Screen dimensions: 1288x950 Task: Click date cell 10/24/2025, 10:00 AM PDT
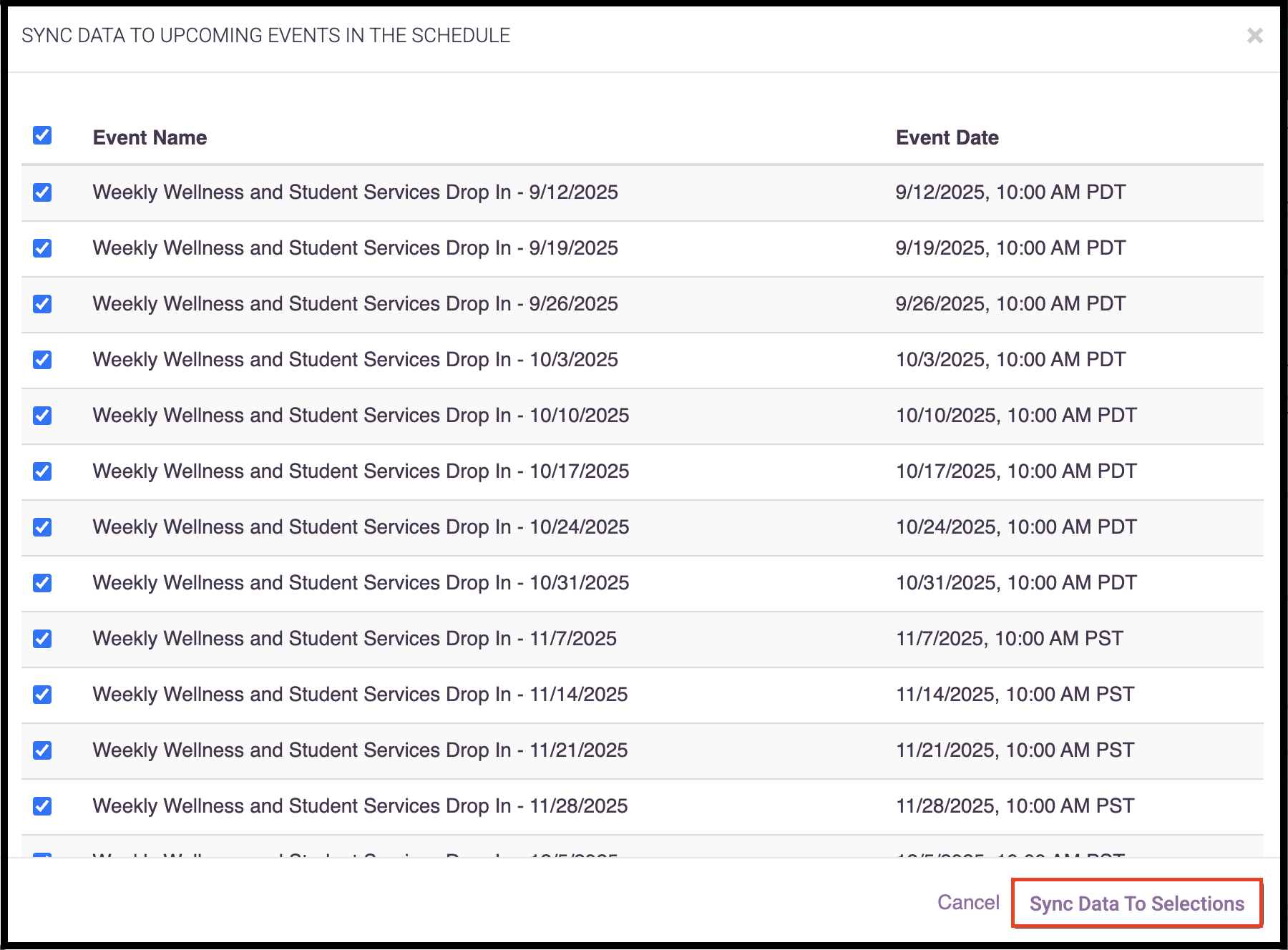click(1016, 527)
